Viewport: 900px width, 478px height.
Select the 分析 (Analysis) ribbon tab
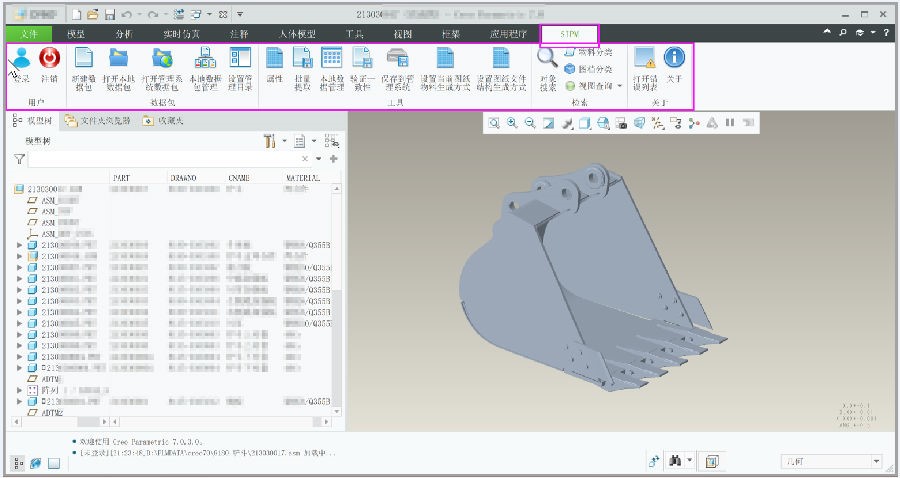tap(124, 34)
